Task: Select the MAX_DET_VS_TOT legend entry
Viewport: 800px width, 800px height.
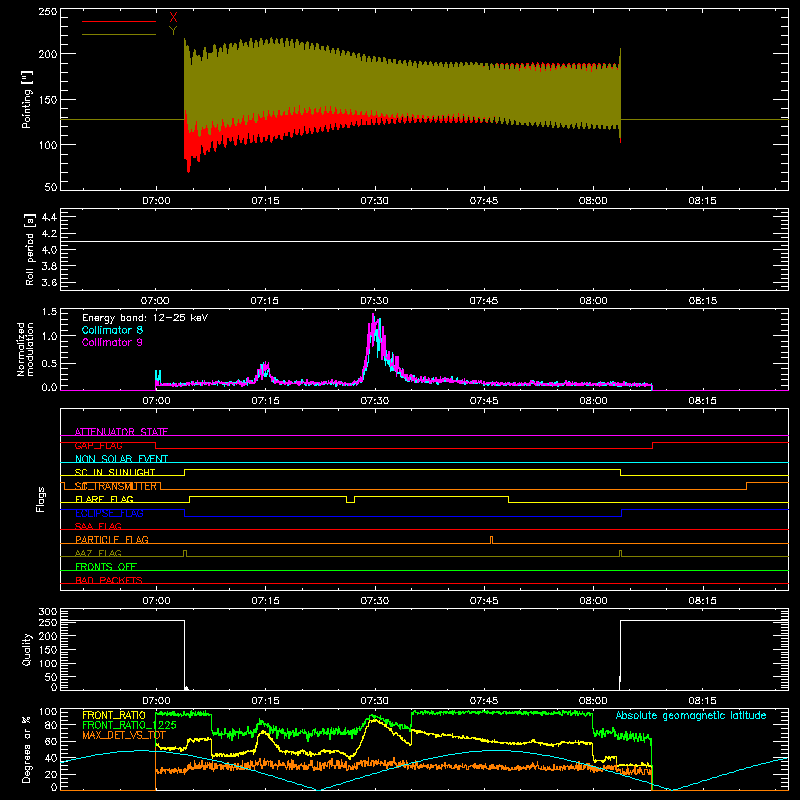Action: [124, 735]
